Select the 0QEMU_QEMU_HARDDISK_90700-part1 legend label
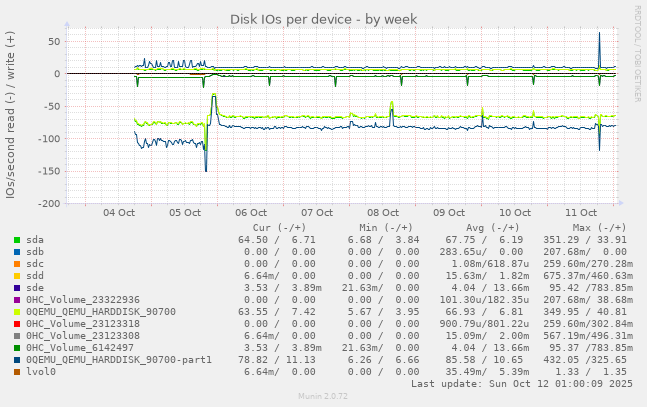The height and width of the screenshot is (407, 647). [119, 360]
